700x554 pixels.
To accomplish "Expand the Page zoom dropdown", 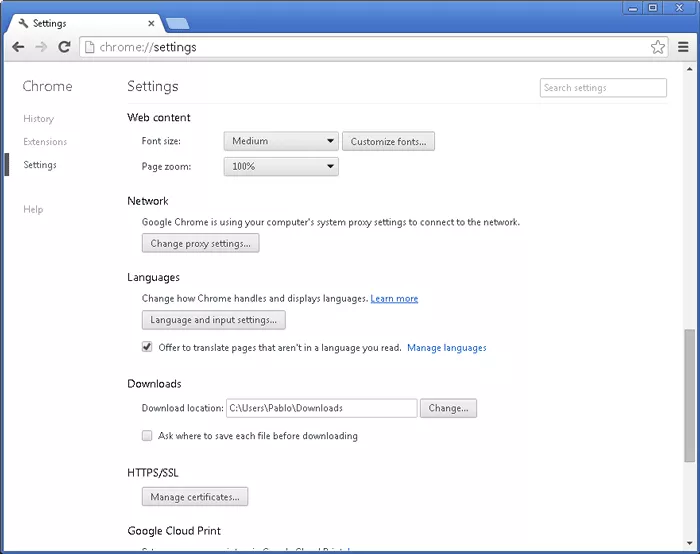I will pyautogui.click(x=281, y=167).
